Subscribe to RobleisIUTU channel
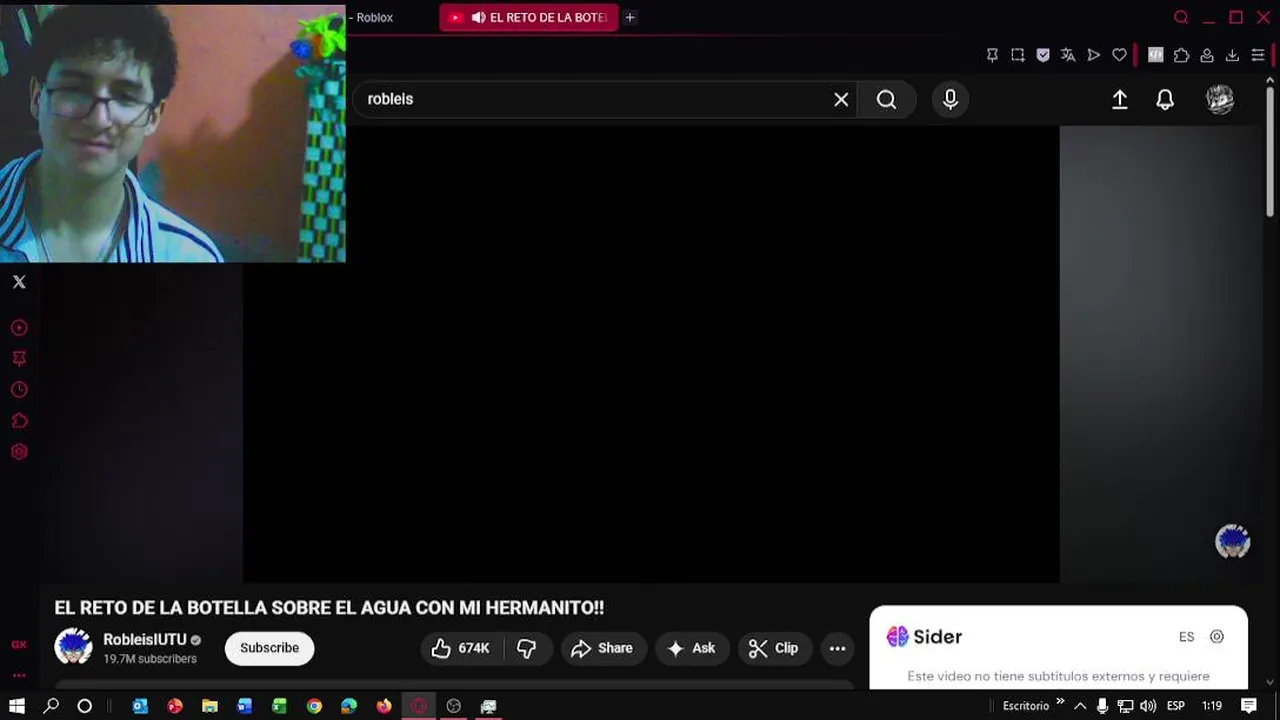 (269, 648)
